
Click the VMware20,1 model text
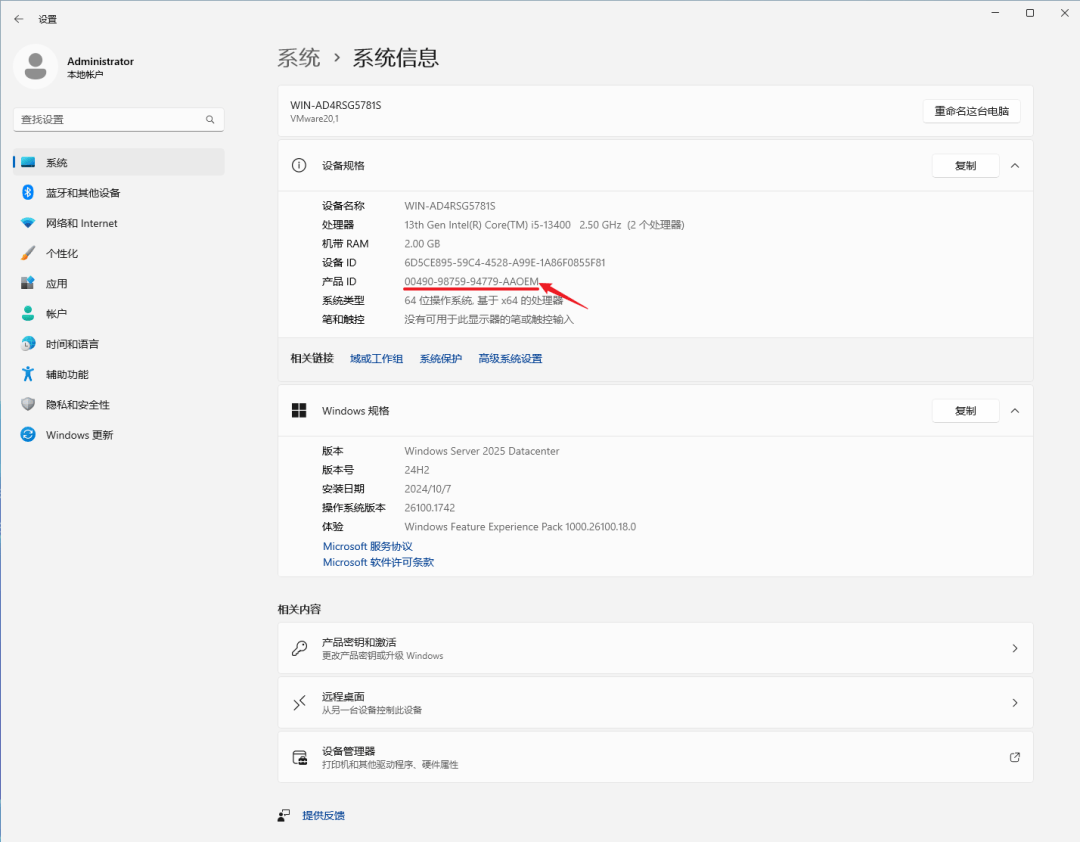click(314, 119)
